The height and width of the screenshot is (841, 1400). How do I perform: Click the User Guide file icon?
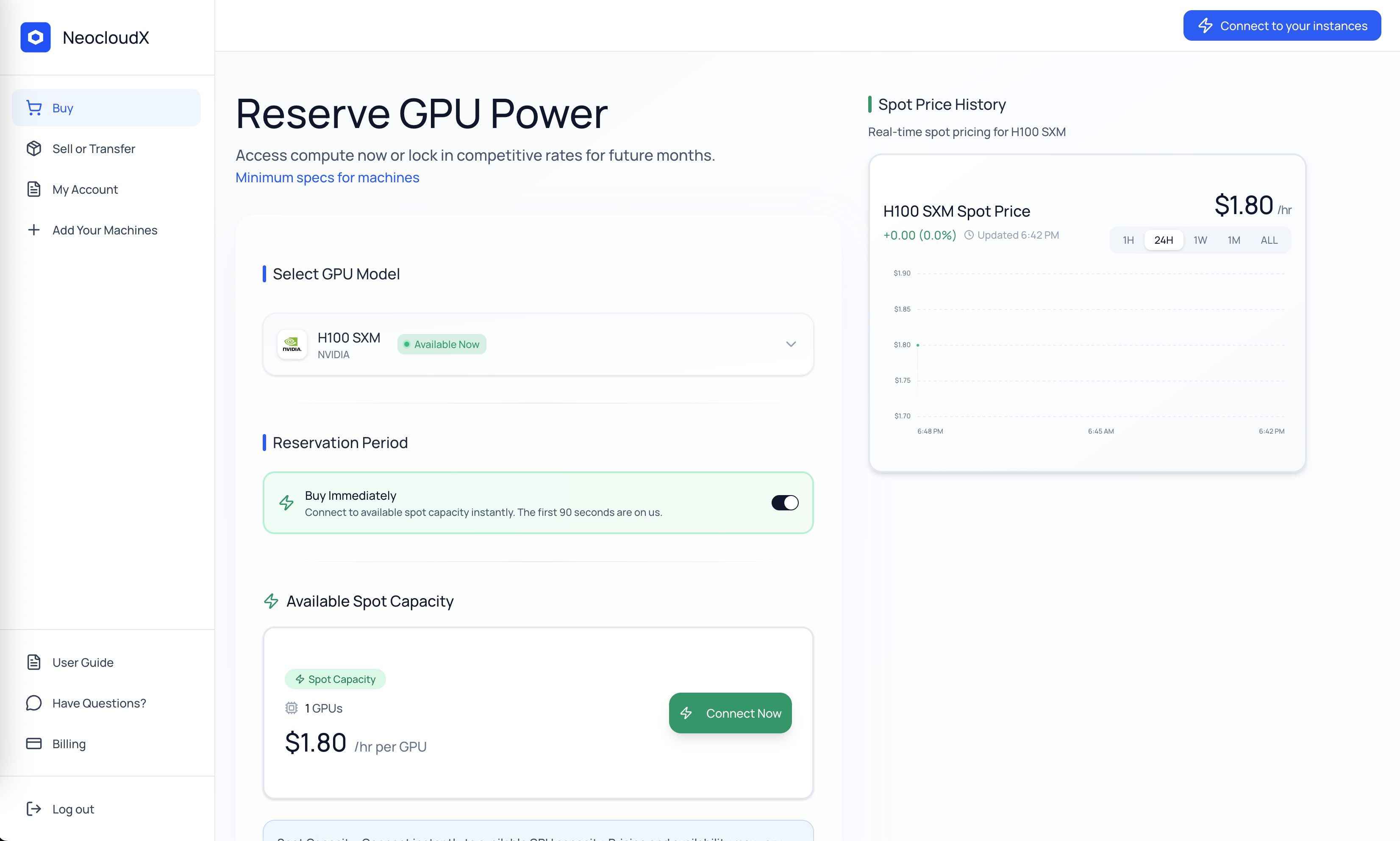point(34,662)
